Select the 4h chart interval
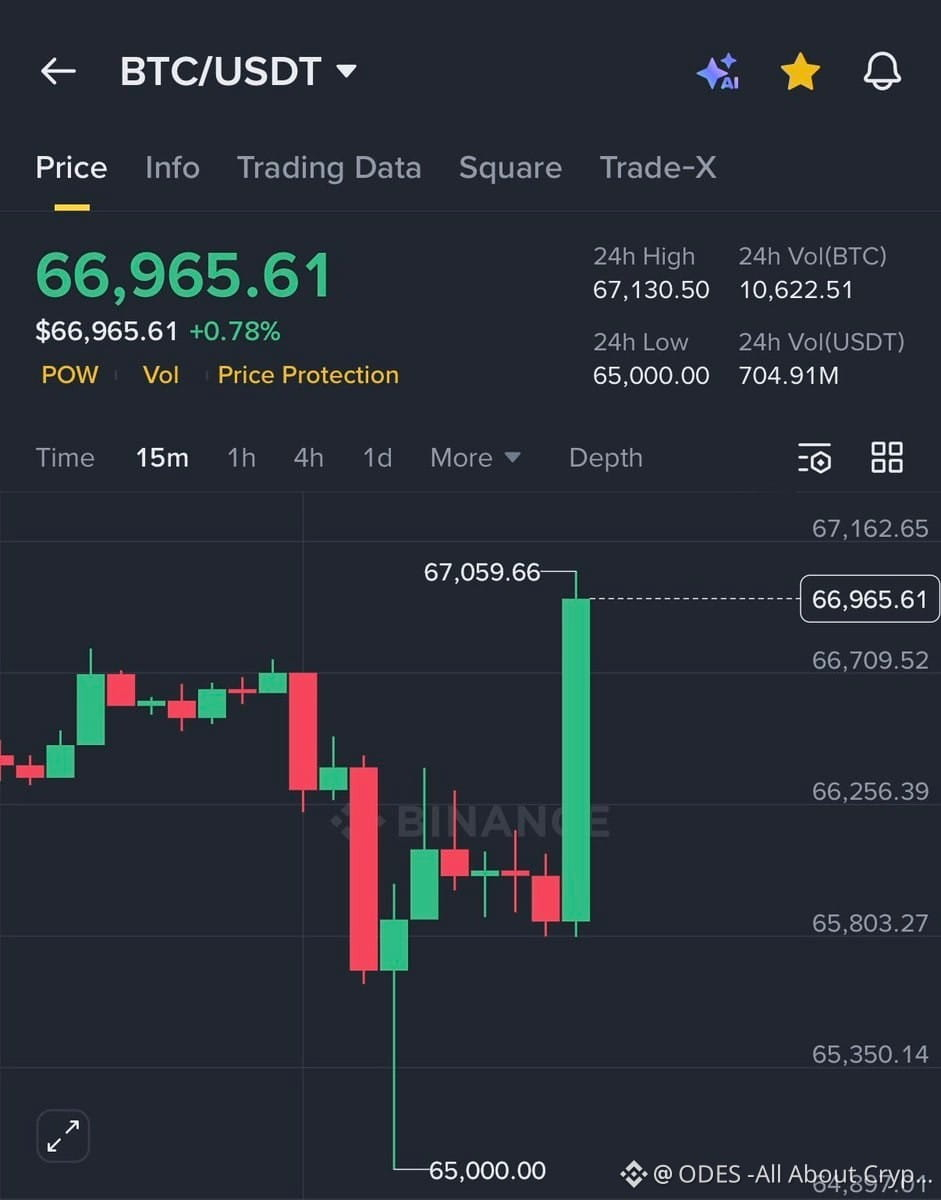Screen dimensions: 941x1200 click(308, 458)
